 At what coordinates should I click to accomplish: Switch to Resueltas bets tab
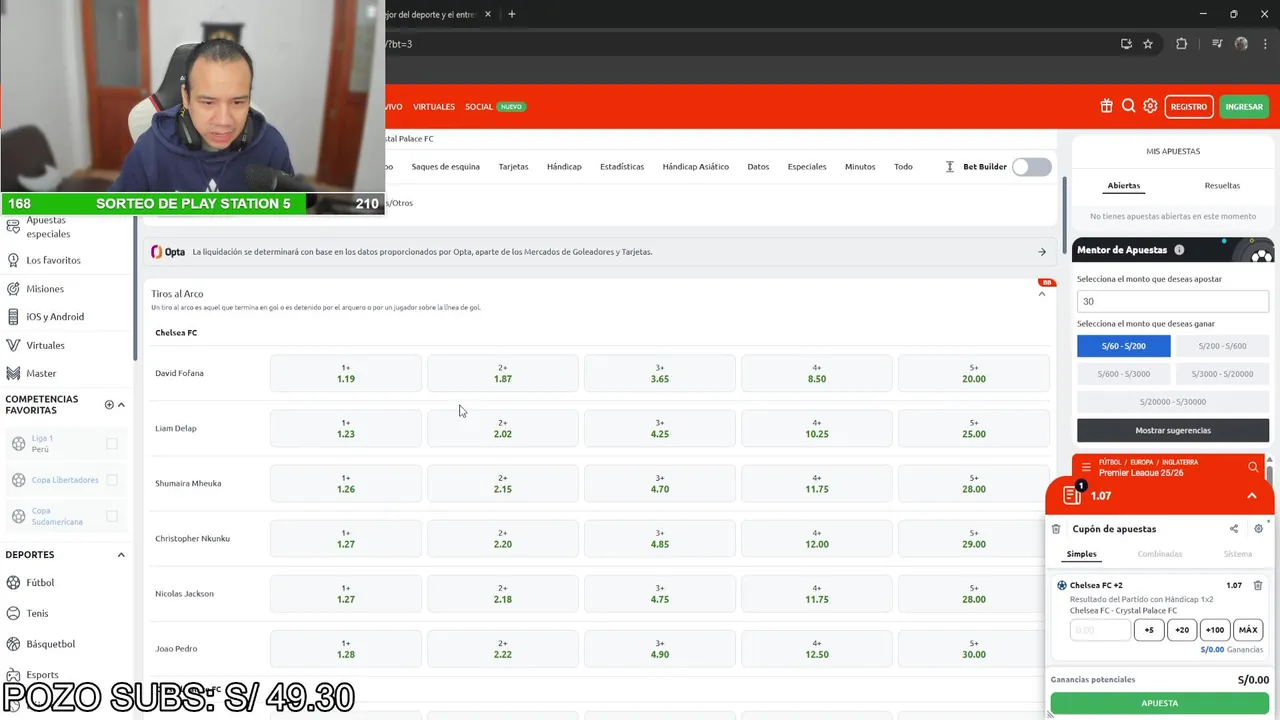[x=1222, y=185]
